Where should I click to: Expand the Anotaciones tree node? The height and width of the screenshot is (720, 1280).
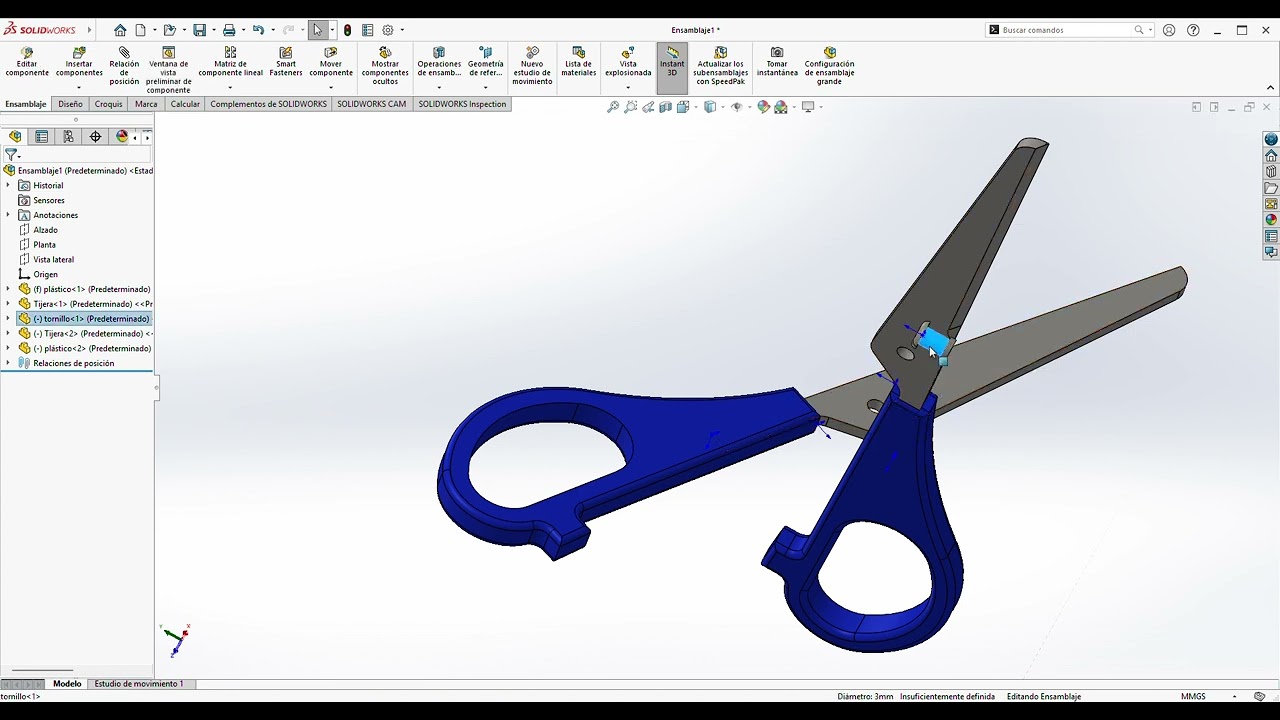pyautogui.click(x=8, y=215)
